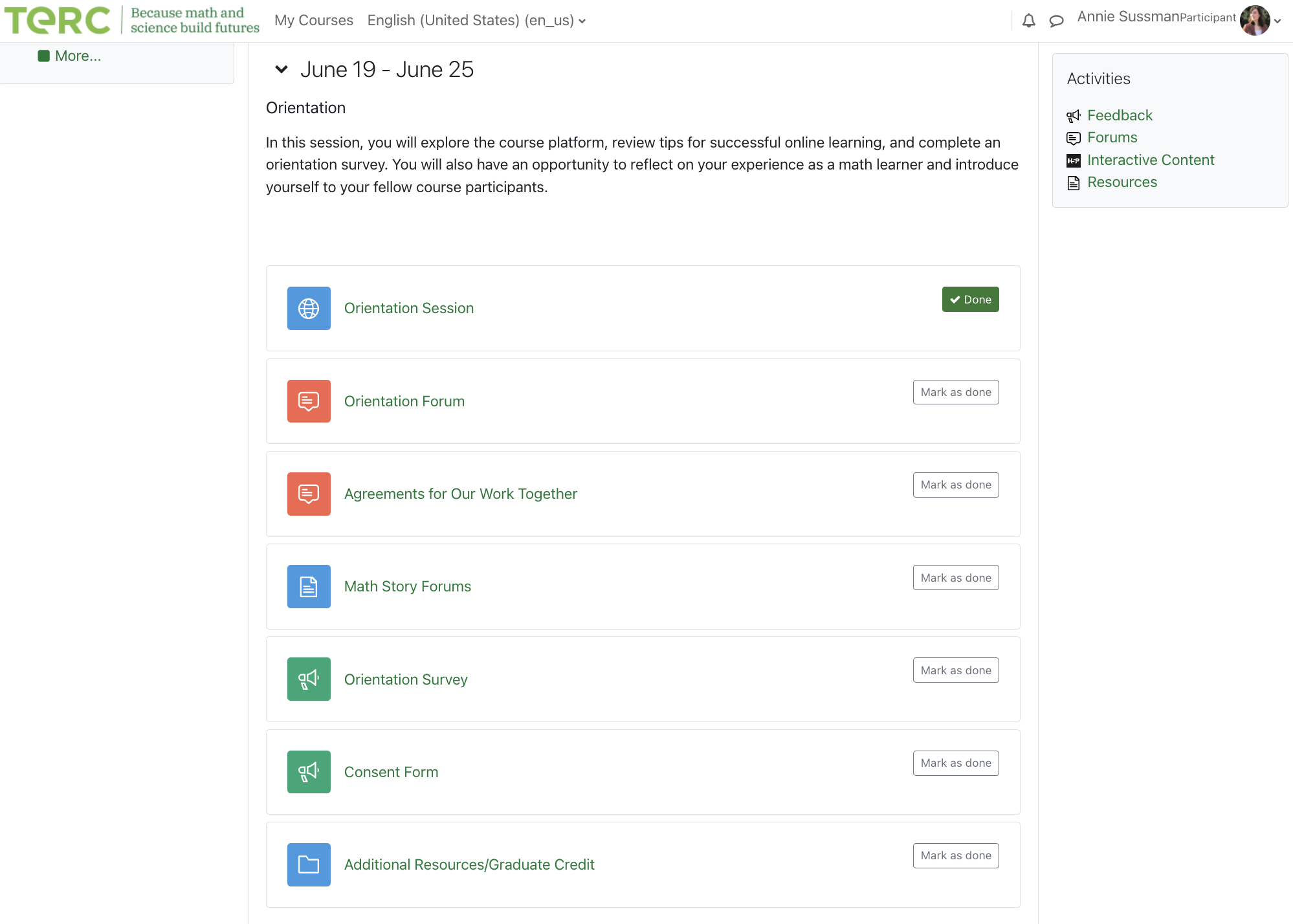1293x924 pixels.
Task: Open Resources in Activities block
Action: tap(1122, 182)
